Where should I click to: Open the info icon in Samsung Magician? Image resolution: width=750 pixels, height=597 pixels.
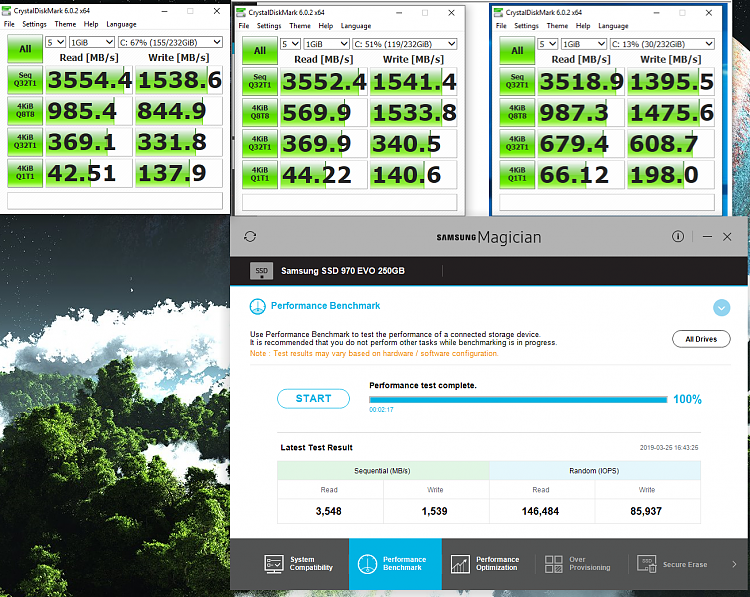click(678, 236)
